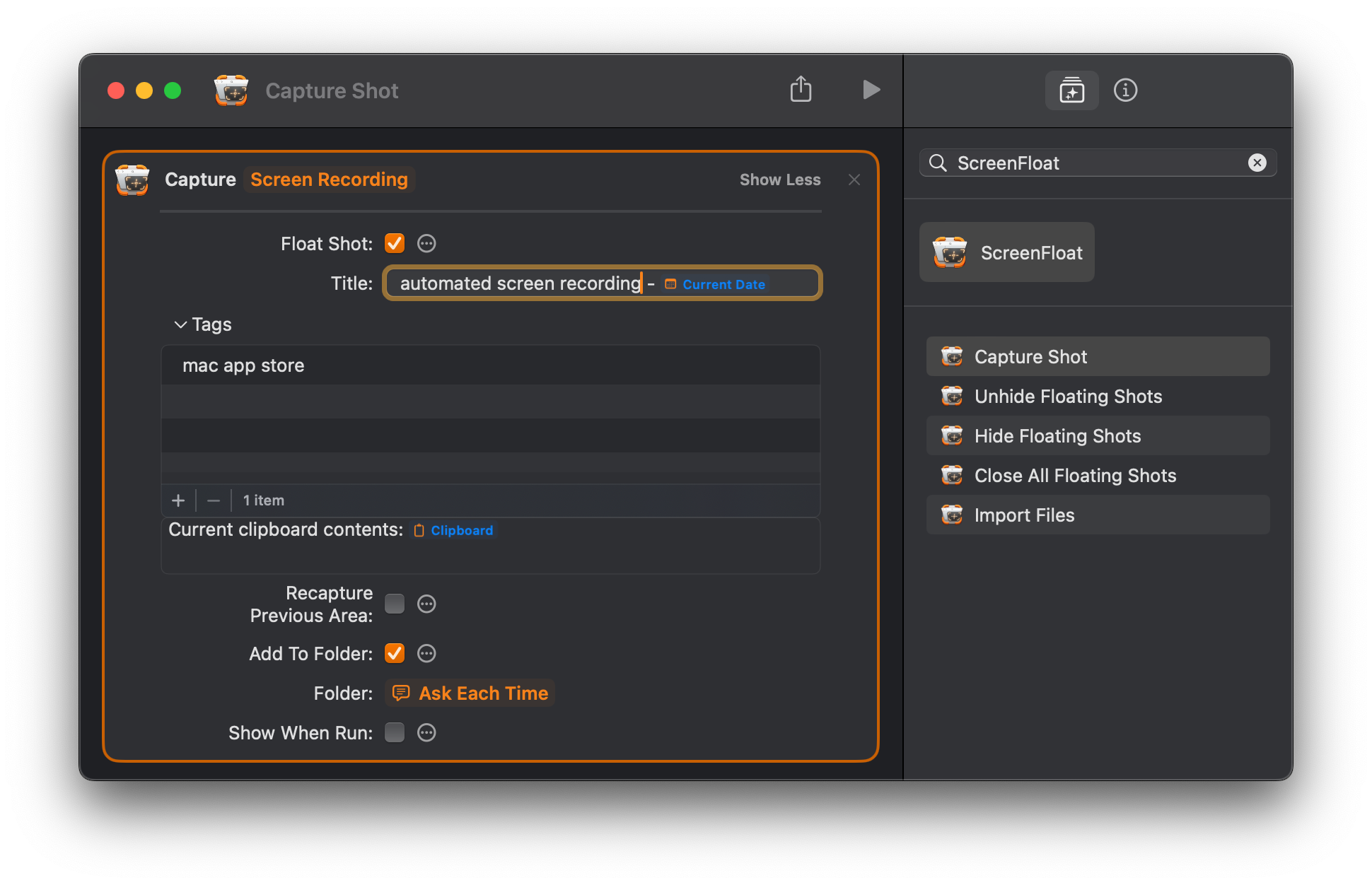1372x885 pixels.
Task: Click the ScreenFloat icon in the Capture action header
Action: point(132,180)
